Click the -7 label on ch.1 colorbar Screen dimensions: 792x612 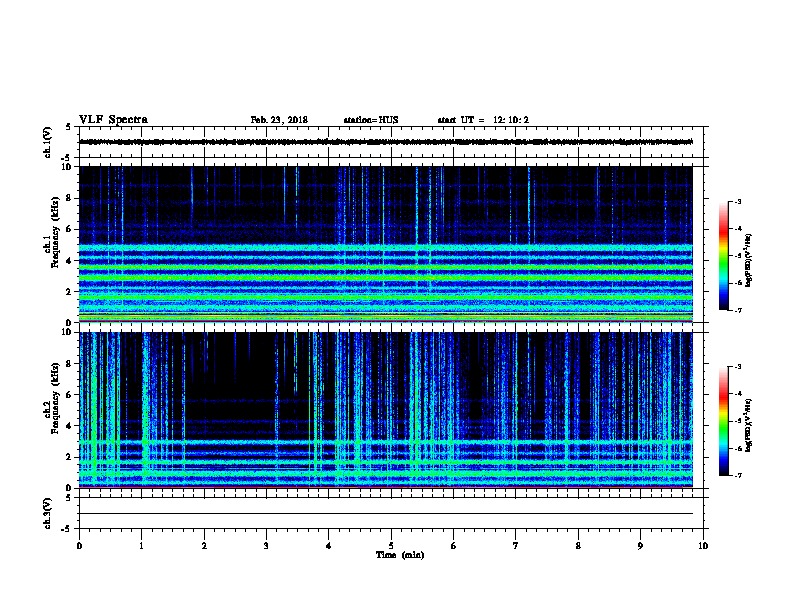737,310
